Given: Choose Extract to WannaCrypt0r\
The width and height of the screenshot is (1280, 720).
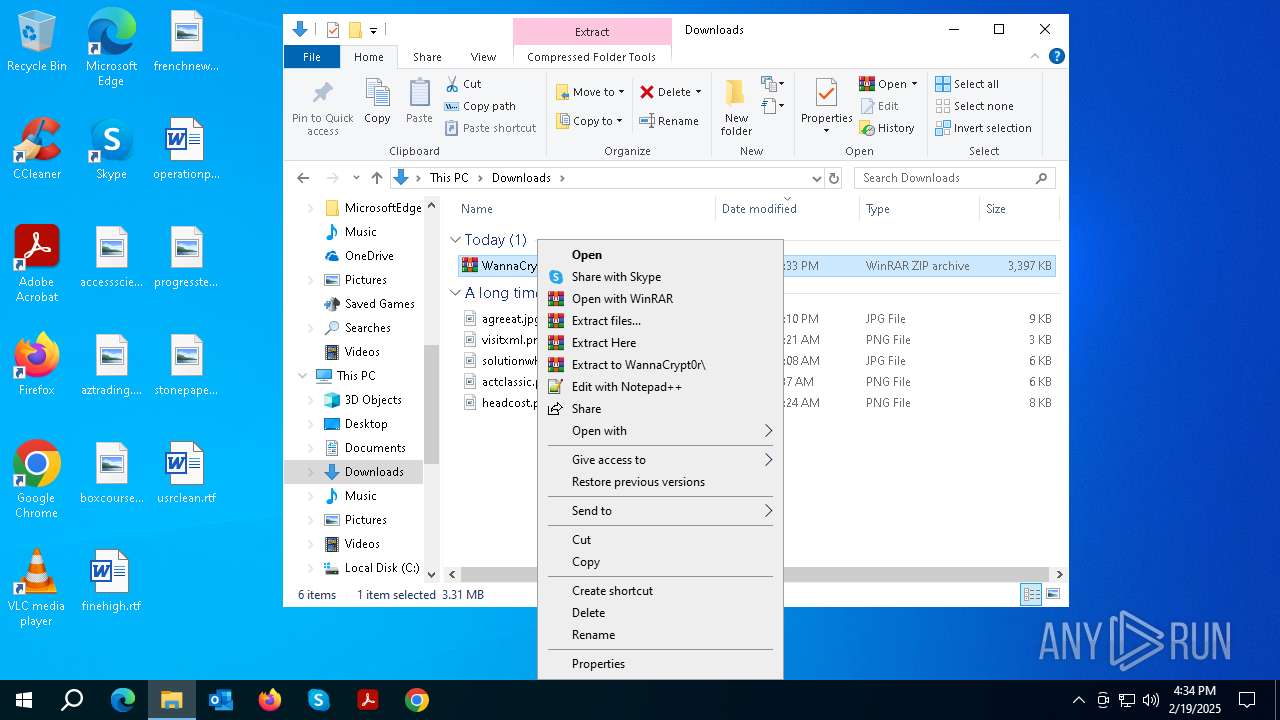Looking at the screenshot, I should click(660, 365).
